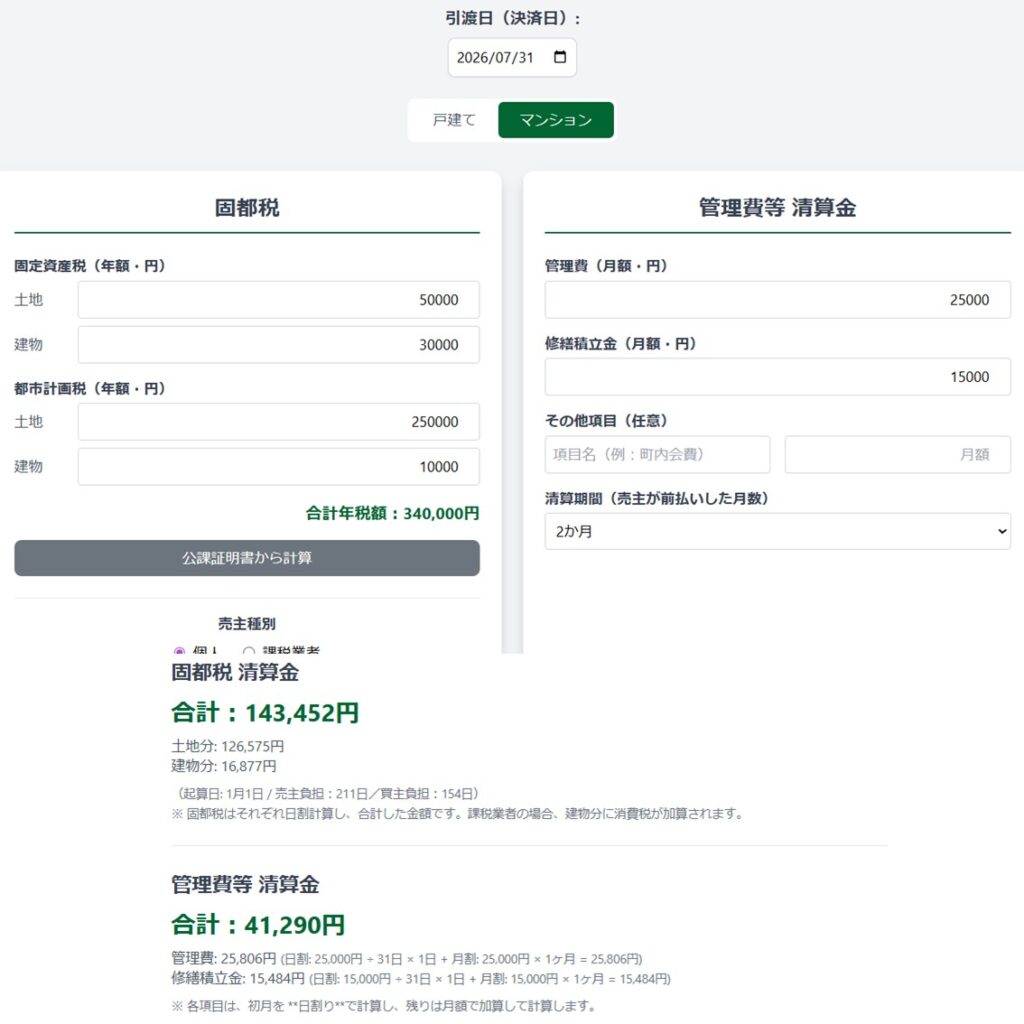Open the calendar picker icon for 引渡日
The height and width of the screenshot is (1024, 1024).
coord(560,57)
